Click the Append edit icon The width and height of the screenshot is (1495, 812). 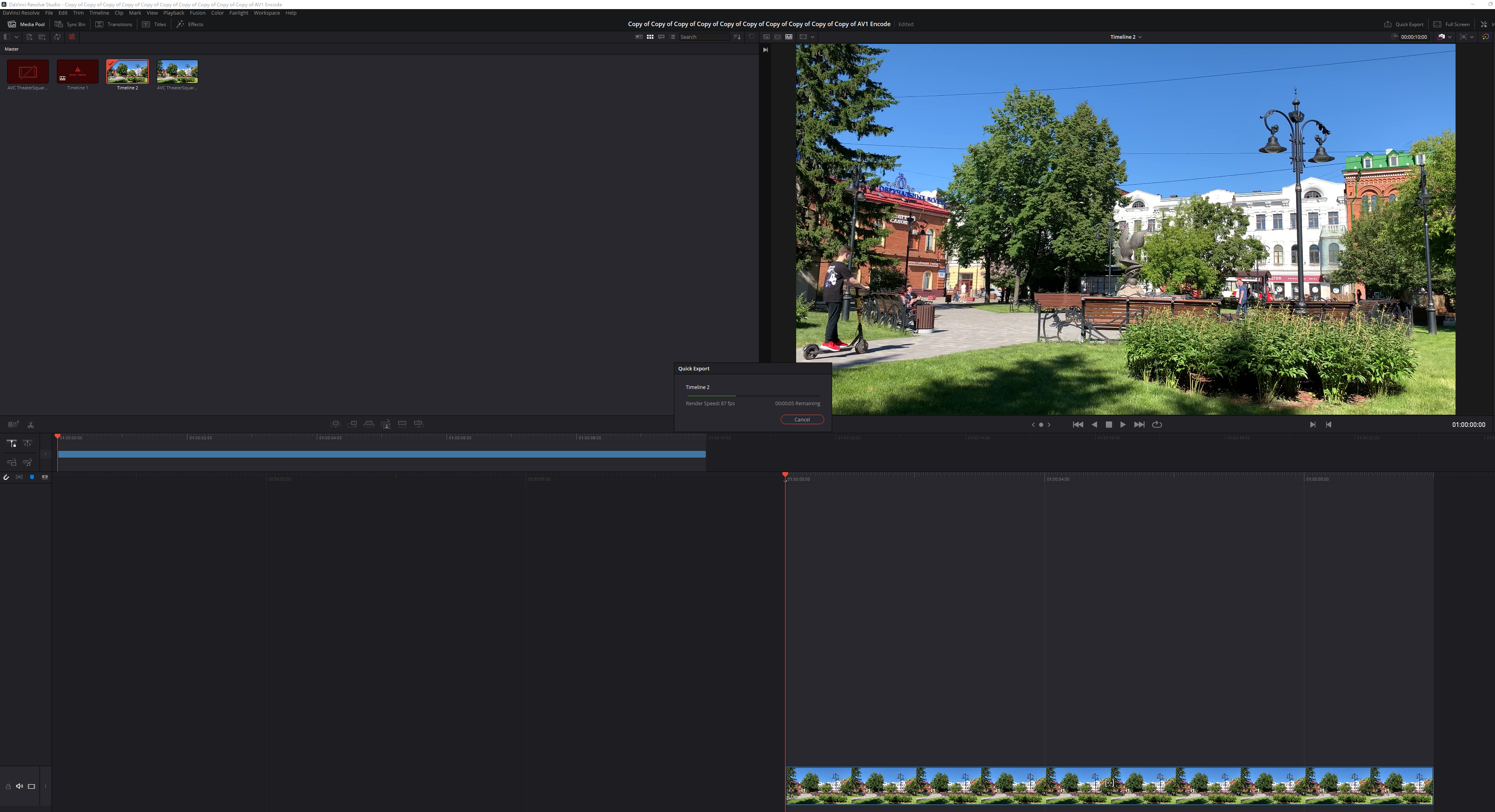pos(352,425)
